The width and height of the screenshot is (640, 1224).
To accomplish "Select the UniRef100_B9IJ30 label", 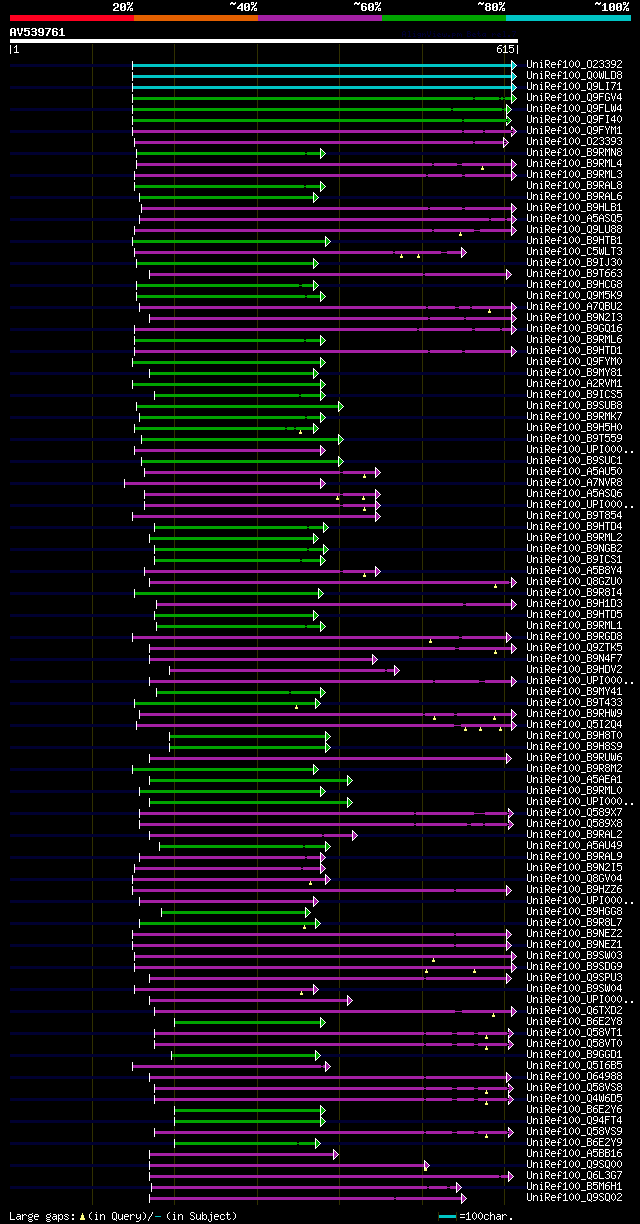I will pos(574,262).
